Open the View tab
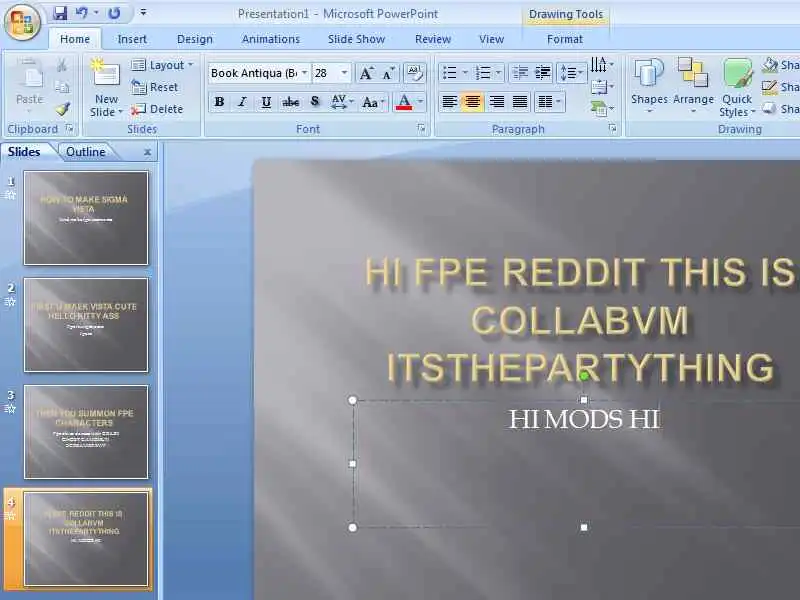The image size is (800, 600). tap(491, 39)
